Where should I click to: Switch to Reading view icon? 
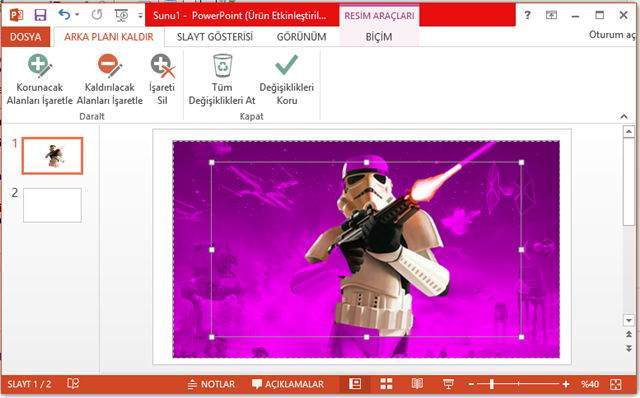(417, 384)
